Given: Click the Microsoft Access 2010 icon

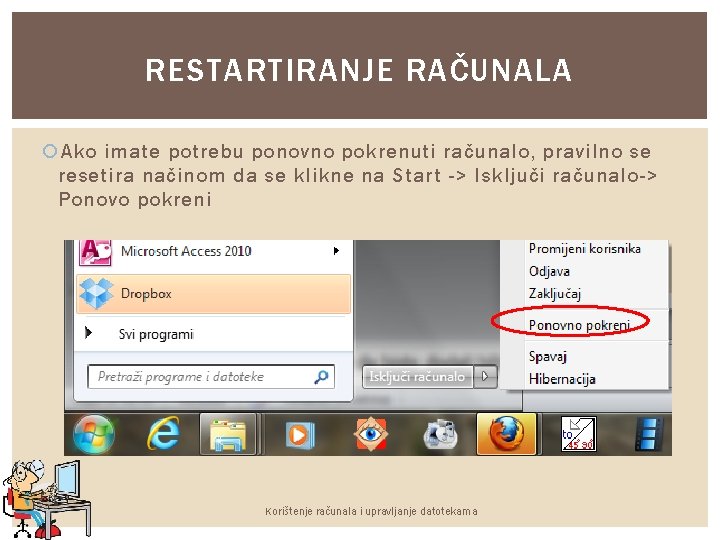Looking at the screenshot, I should pyautogui.click(x=96, y=253).
